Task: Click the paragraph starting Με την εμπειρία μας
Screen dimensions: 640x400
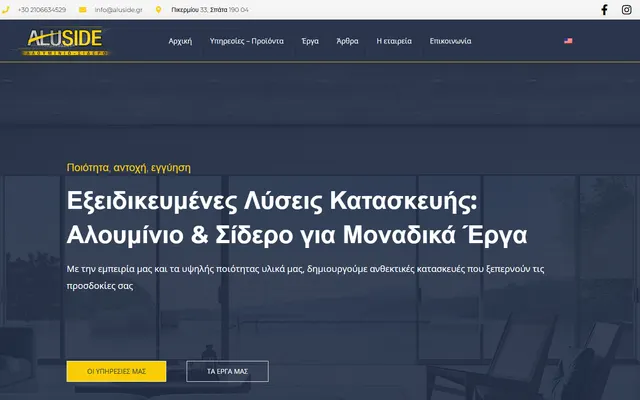Action: click(305, 277)
